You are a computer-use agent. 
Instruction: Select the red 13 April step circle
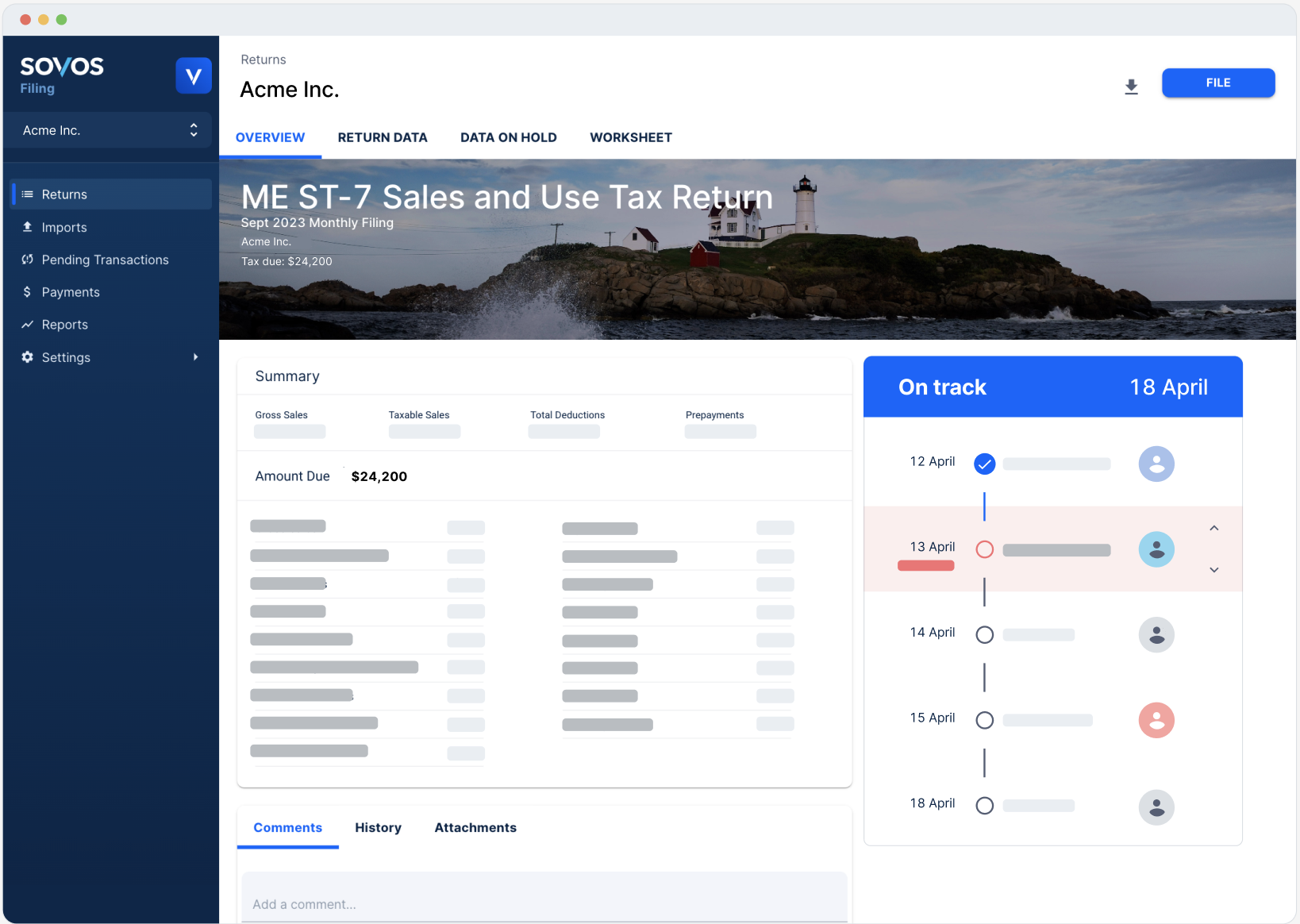(x=984, y=549)
